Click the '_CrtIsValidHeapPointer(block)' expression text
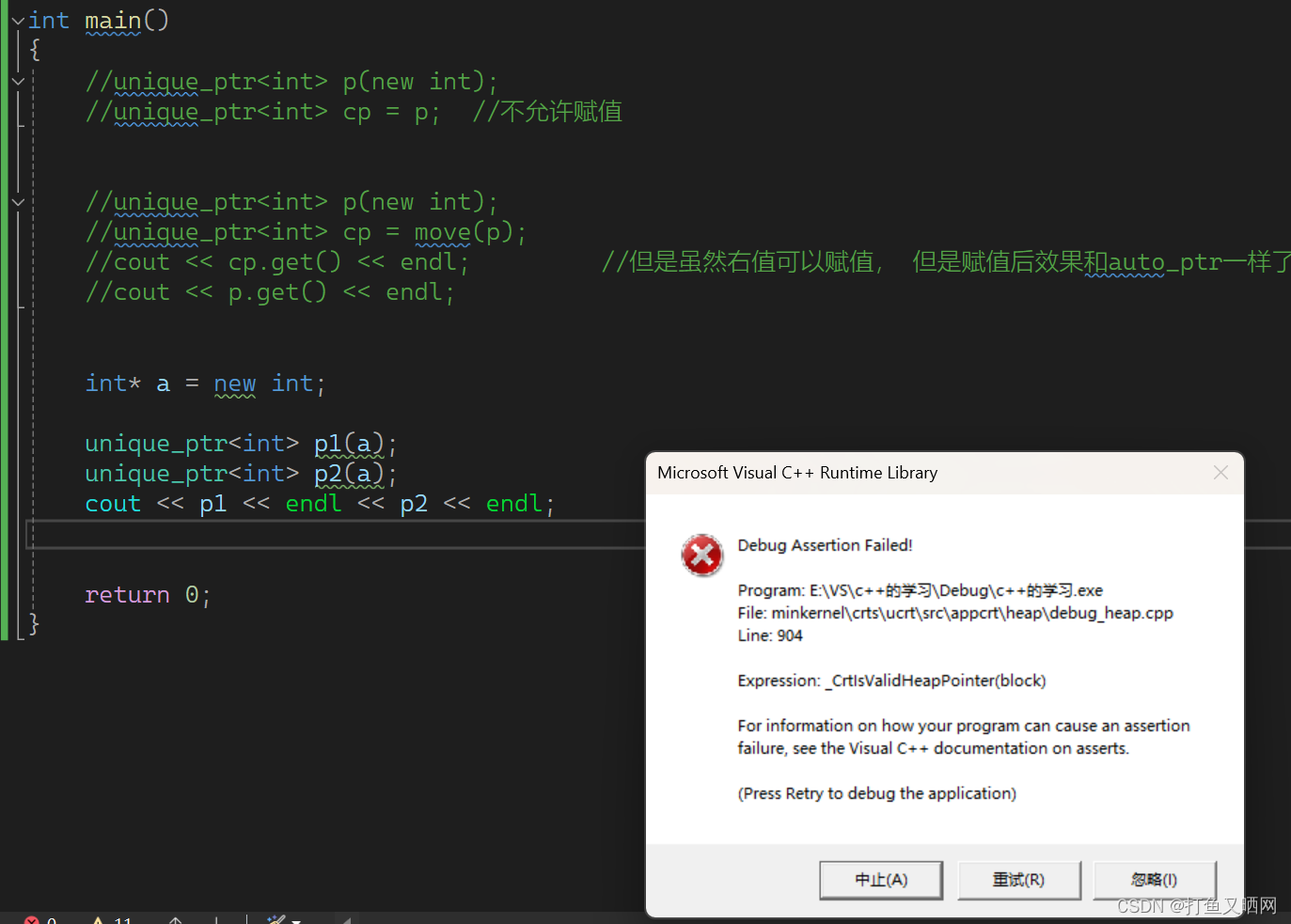The height and width of the screenshot is (924, 1291). point(936,681)
